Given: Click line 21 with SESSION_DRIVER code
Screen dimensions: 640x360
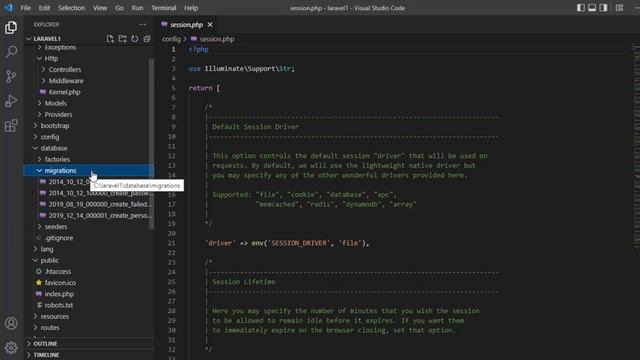Looking at the screenshot, I should coord(287,243).
